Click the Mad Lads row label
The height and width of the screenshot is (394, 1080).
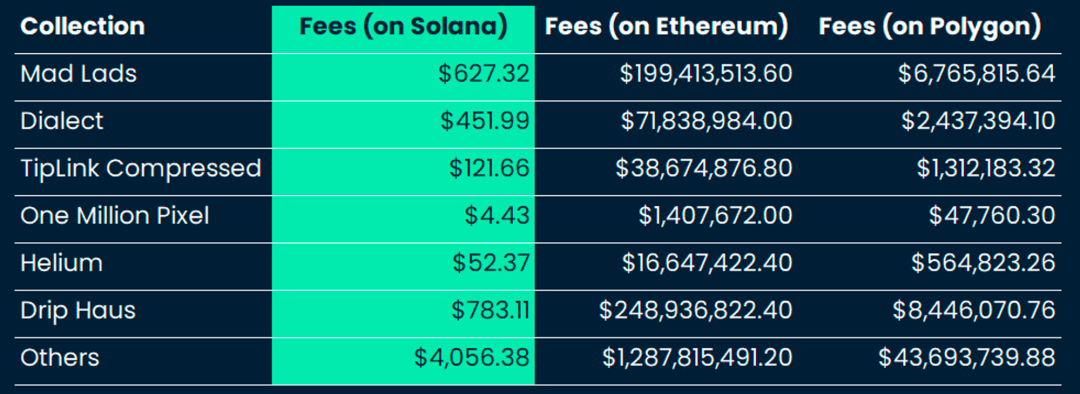79,74
